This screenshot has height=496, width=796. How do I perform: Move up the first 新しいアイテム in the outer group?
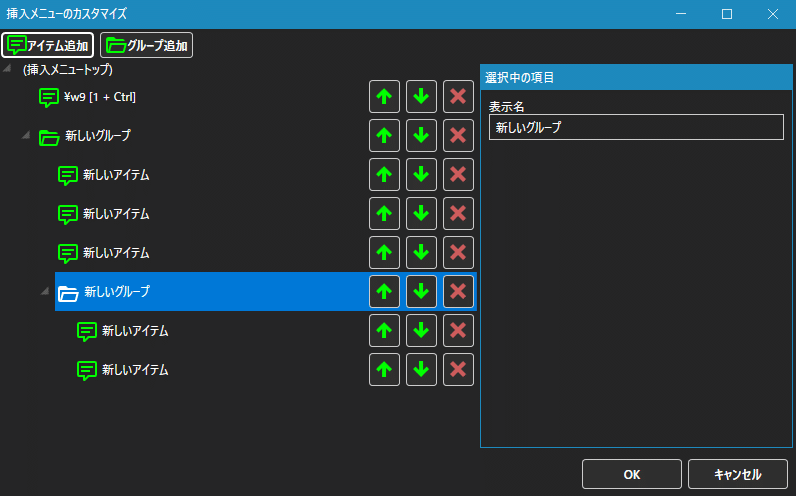(x=384, y=175)
